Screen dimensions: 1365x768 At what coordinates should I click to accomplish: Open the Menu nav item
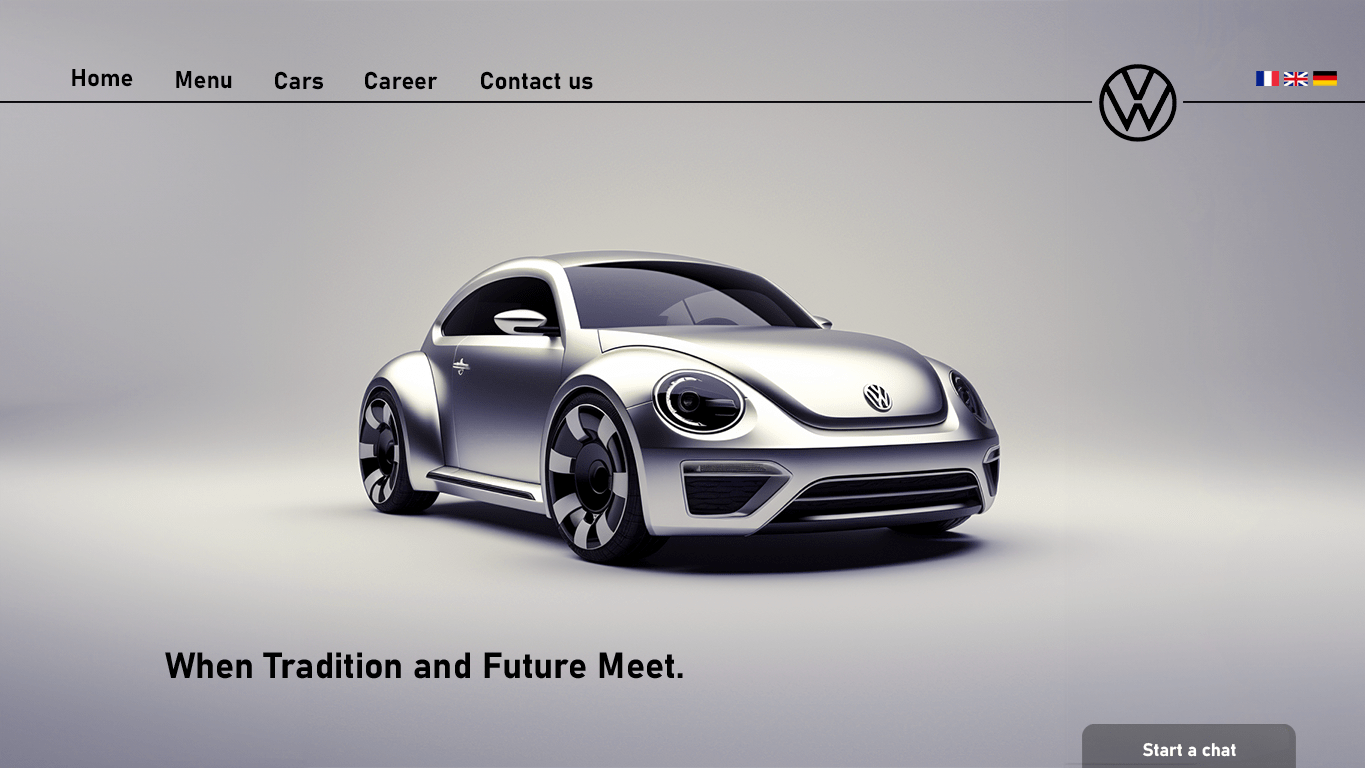click(203, 80)
